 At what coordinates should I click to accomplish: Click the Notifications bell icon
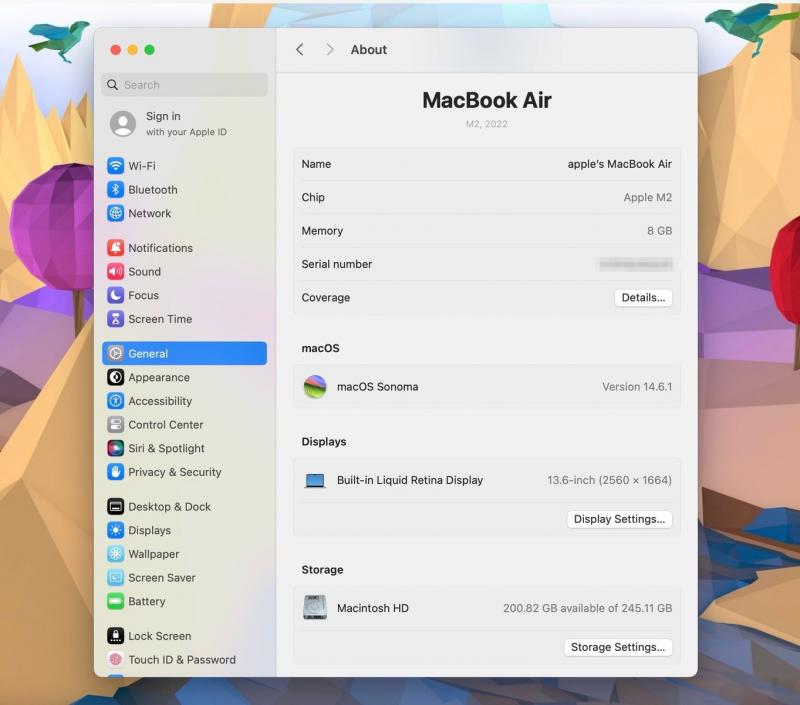click(x=116, y=248)
